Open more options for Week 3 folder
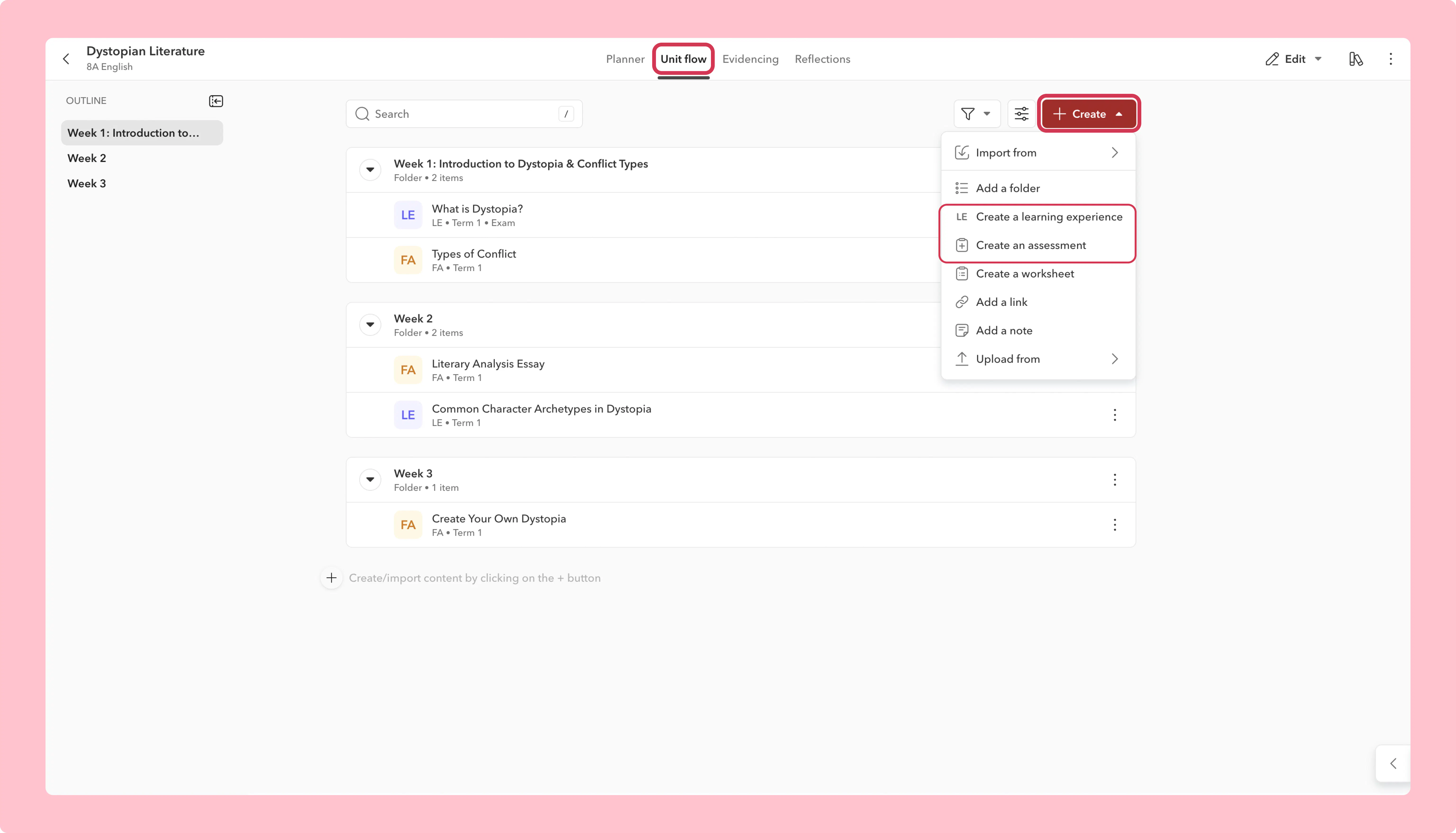Viewport: 1456px width, 833px height. [1115, 480]
